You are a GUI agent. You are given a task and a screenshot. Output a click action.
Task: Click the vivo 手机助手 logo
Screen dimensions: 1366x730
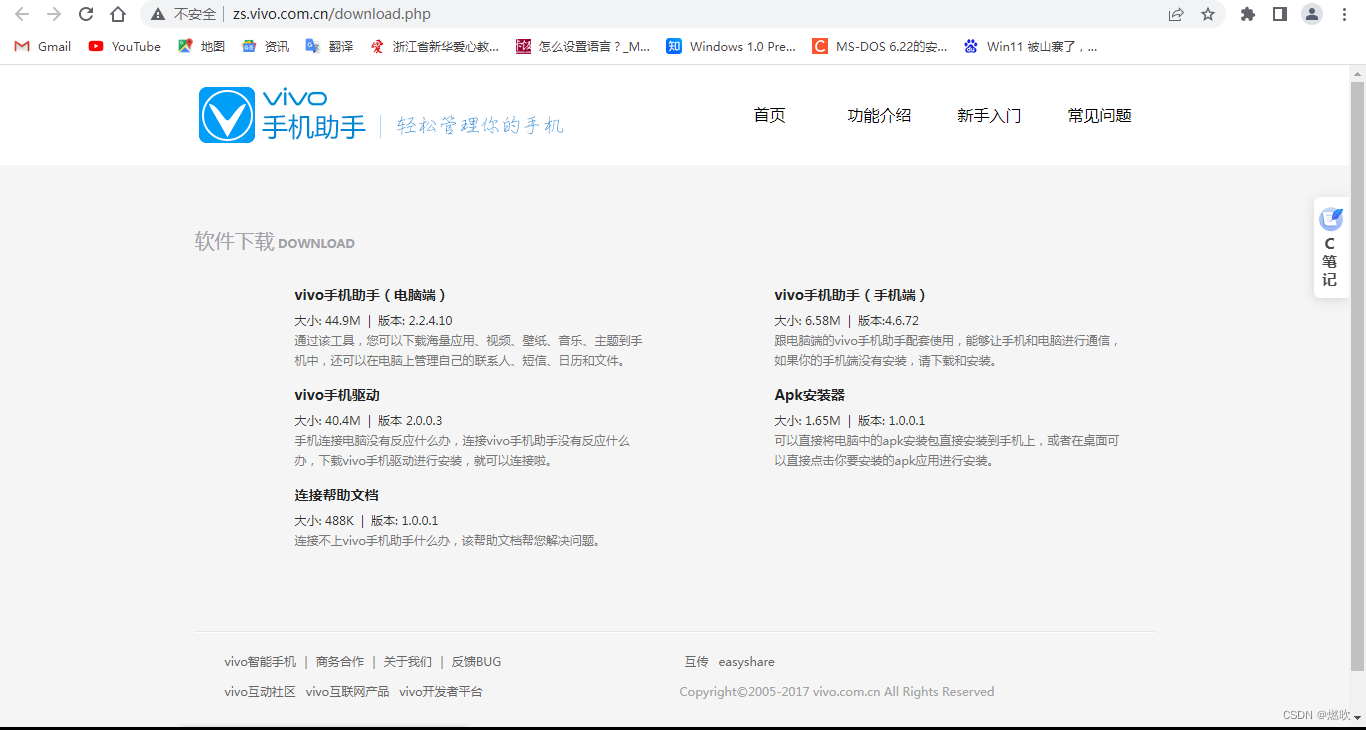click(x=282, y=115)
